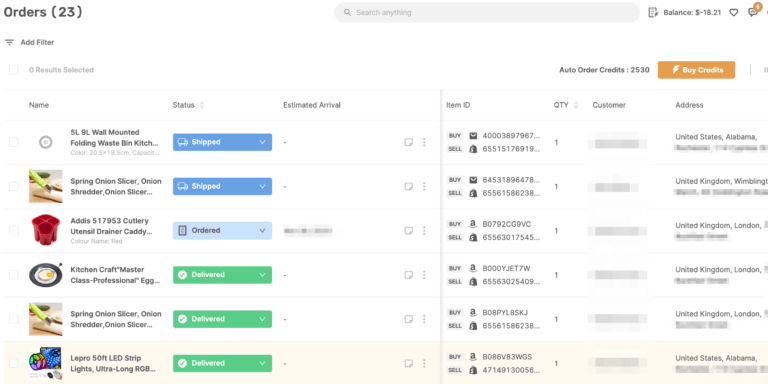768x384 pixels.
Task: Click item ID B0792CG9VC
Action: (506, 224)
